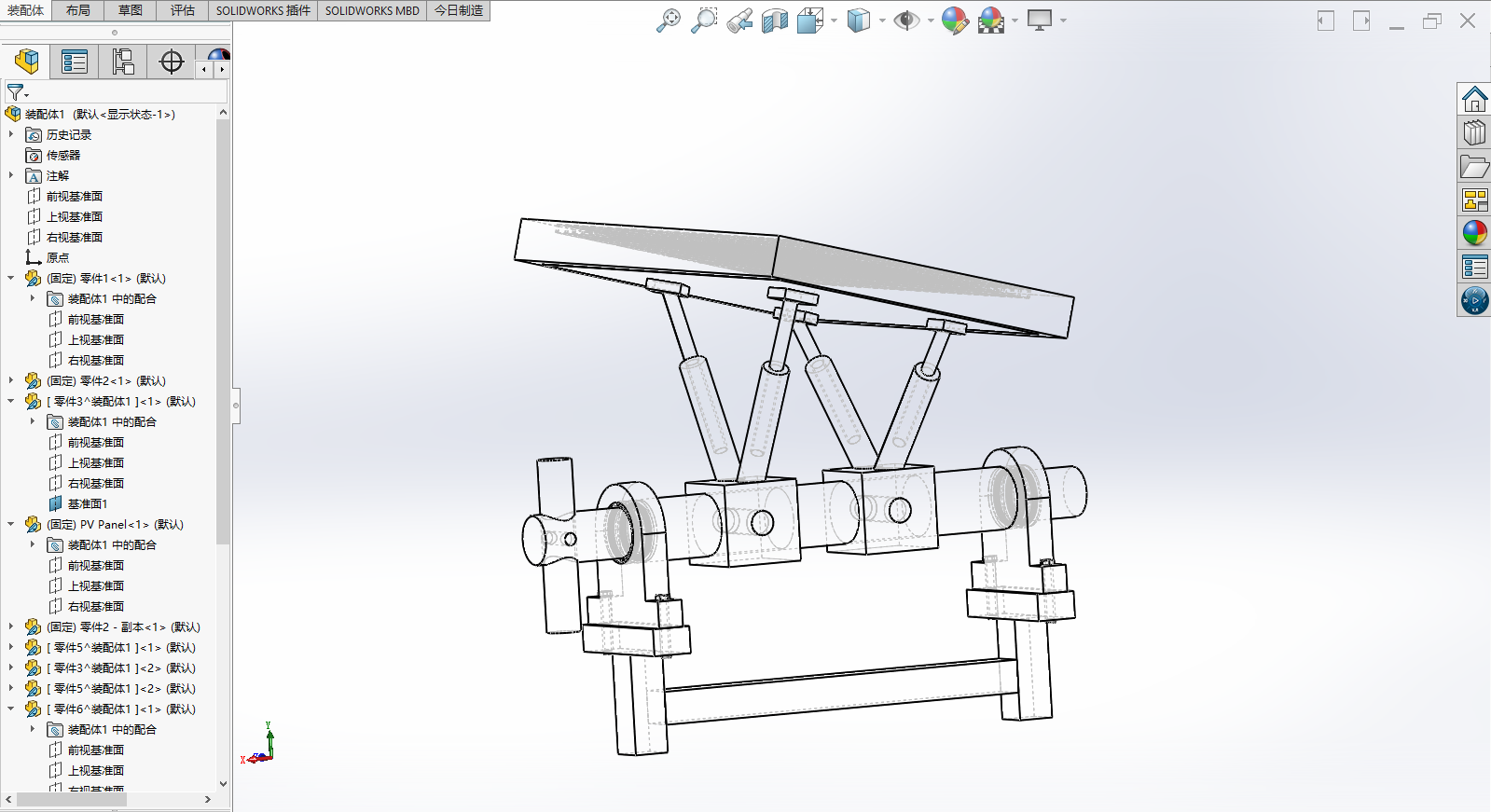Open the View Orientation cube icon

(810, 21)
